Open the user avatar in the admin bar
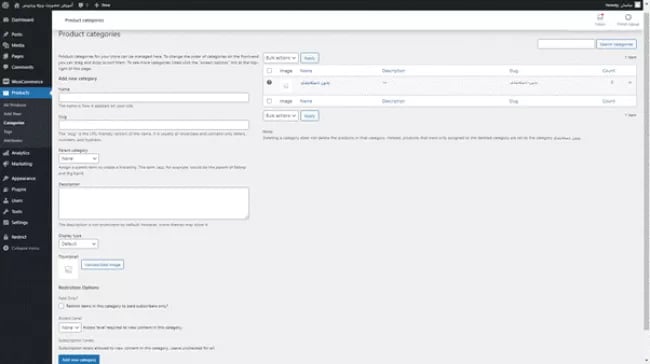Viewport: 650px width, 364px height. coord(638,5)
